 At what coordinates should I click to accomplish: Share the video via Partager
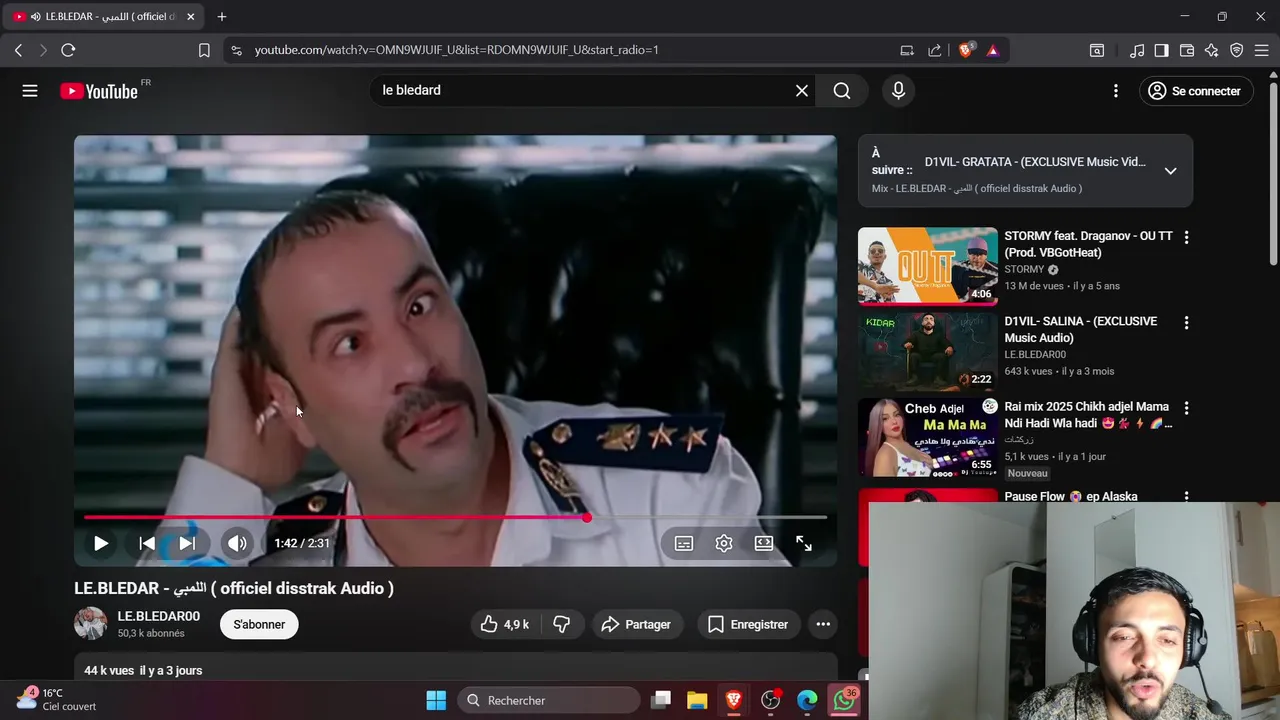coord(636,624)
